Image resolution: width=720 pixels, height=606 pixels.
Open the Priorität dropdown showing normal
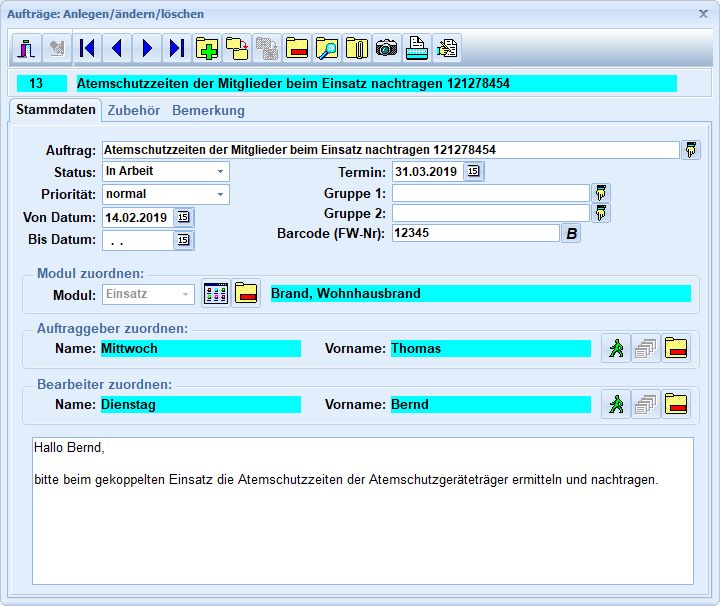[166, 194]
